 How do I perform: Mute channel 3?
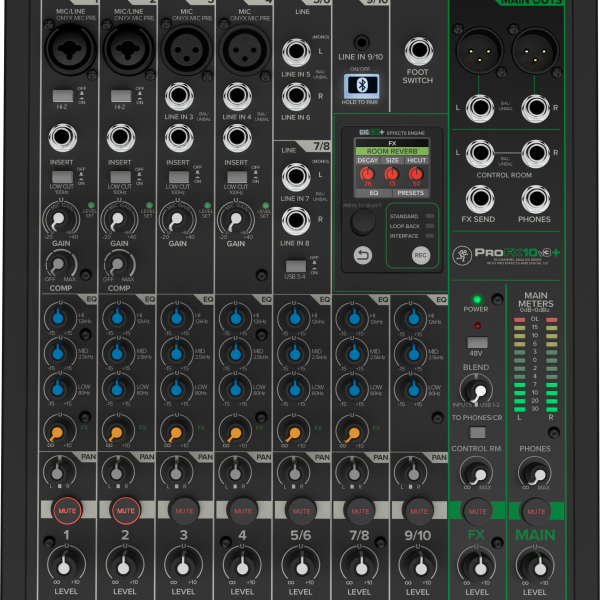184,511
